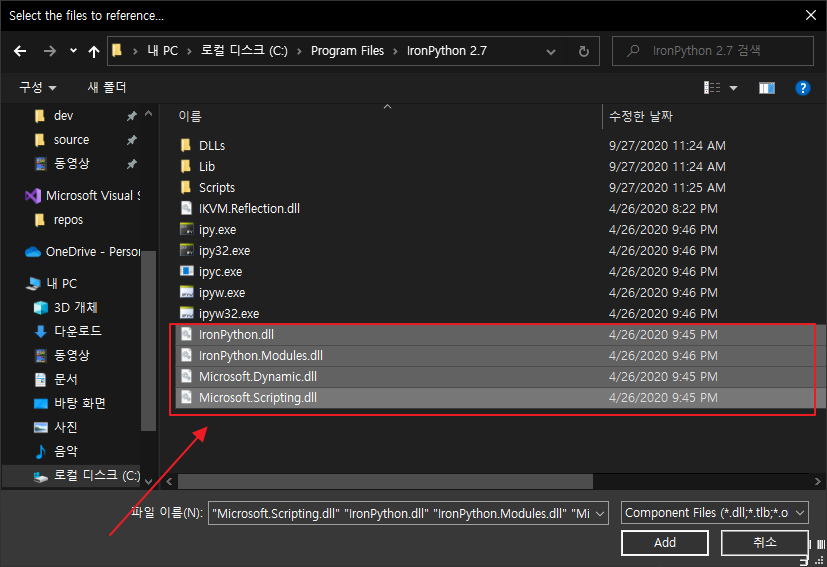The width and height of the screenshot is (827, 567).
Task: Cancel with 취소 button
Action: [764, 543]
